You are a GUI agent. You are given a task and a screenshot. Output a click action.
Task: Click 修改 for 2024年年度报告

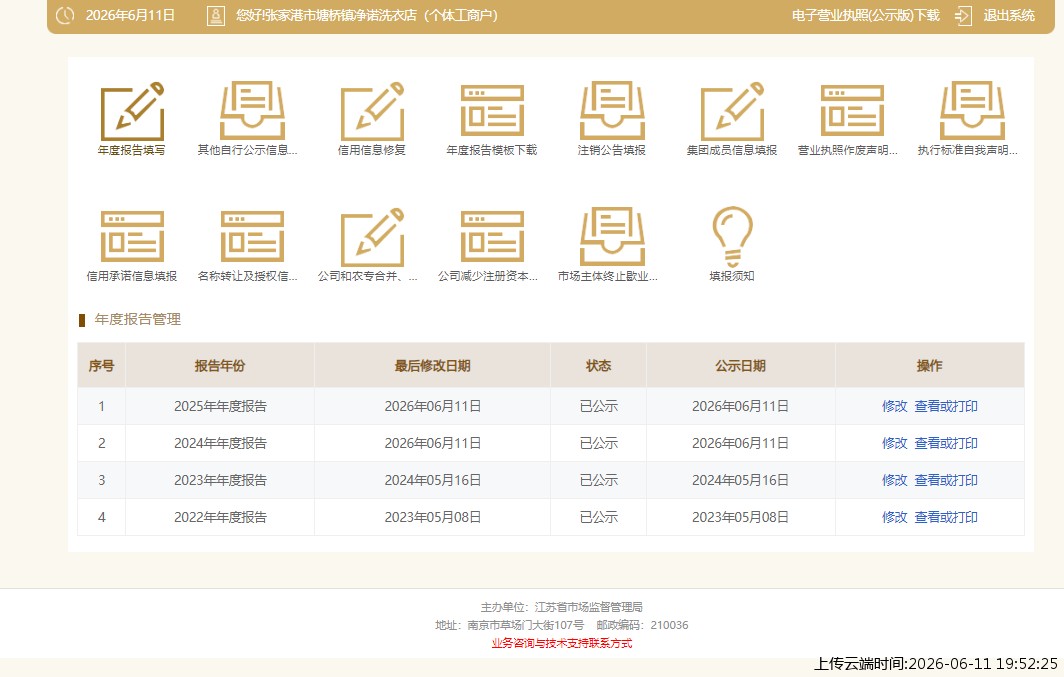894,443
